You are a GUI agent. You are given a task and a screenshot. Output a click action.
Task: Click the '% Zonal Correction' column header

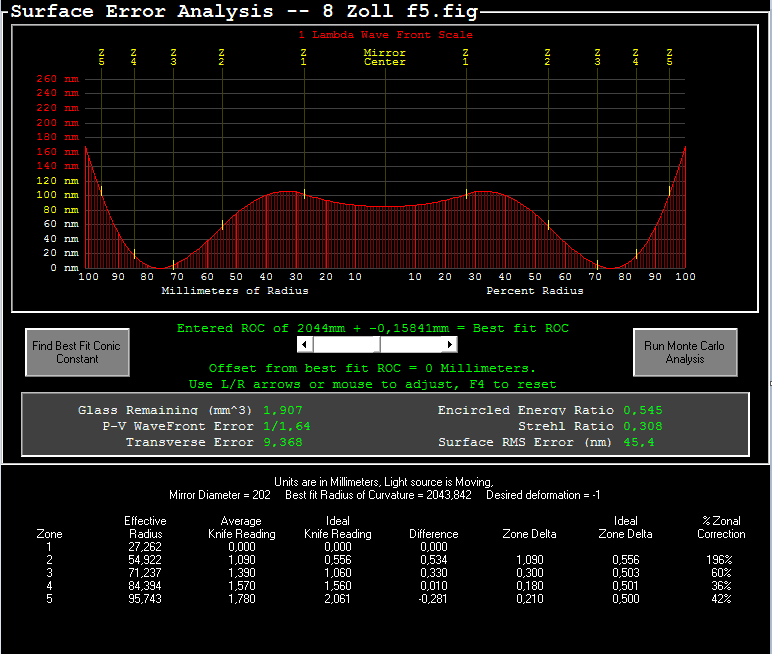[721, 527]
